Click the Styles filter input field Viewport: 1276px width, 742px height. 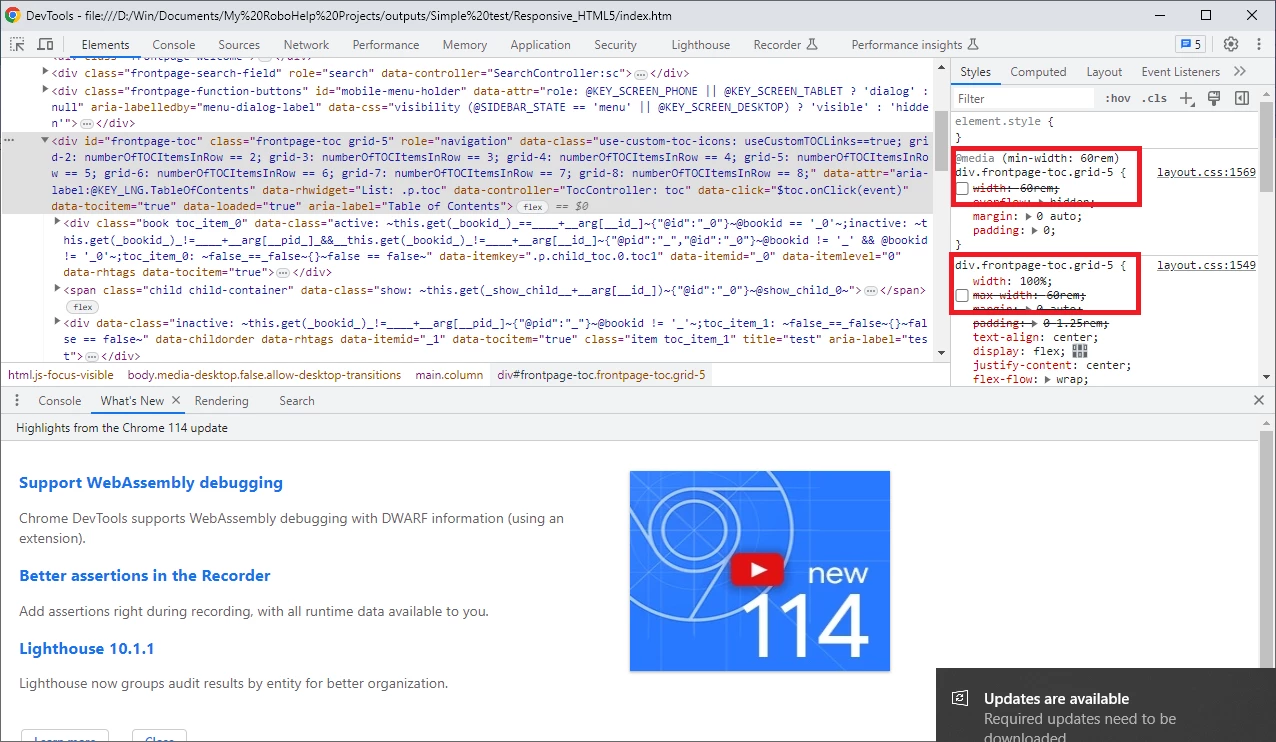(1023, 98)
